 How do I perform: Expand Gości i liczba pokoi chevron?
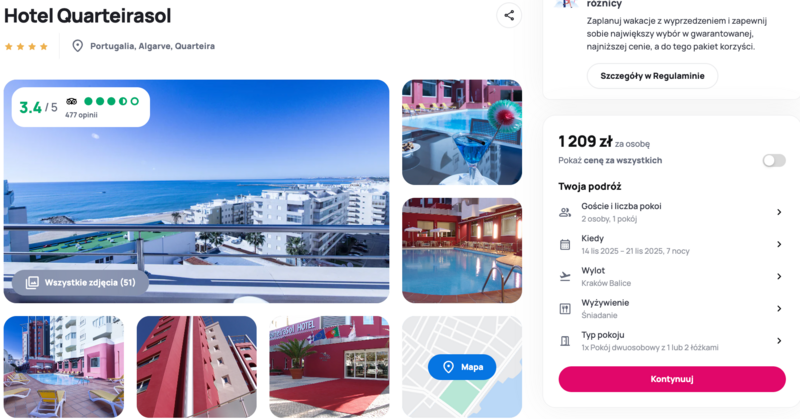coord(779,212)
